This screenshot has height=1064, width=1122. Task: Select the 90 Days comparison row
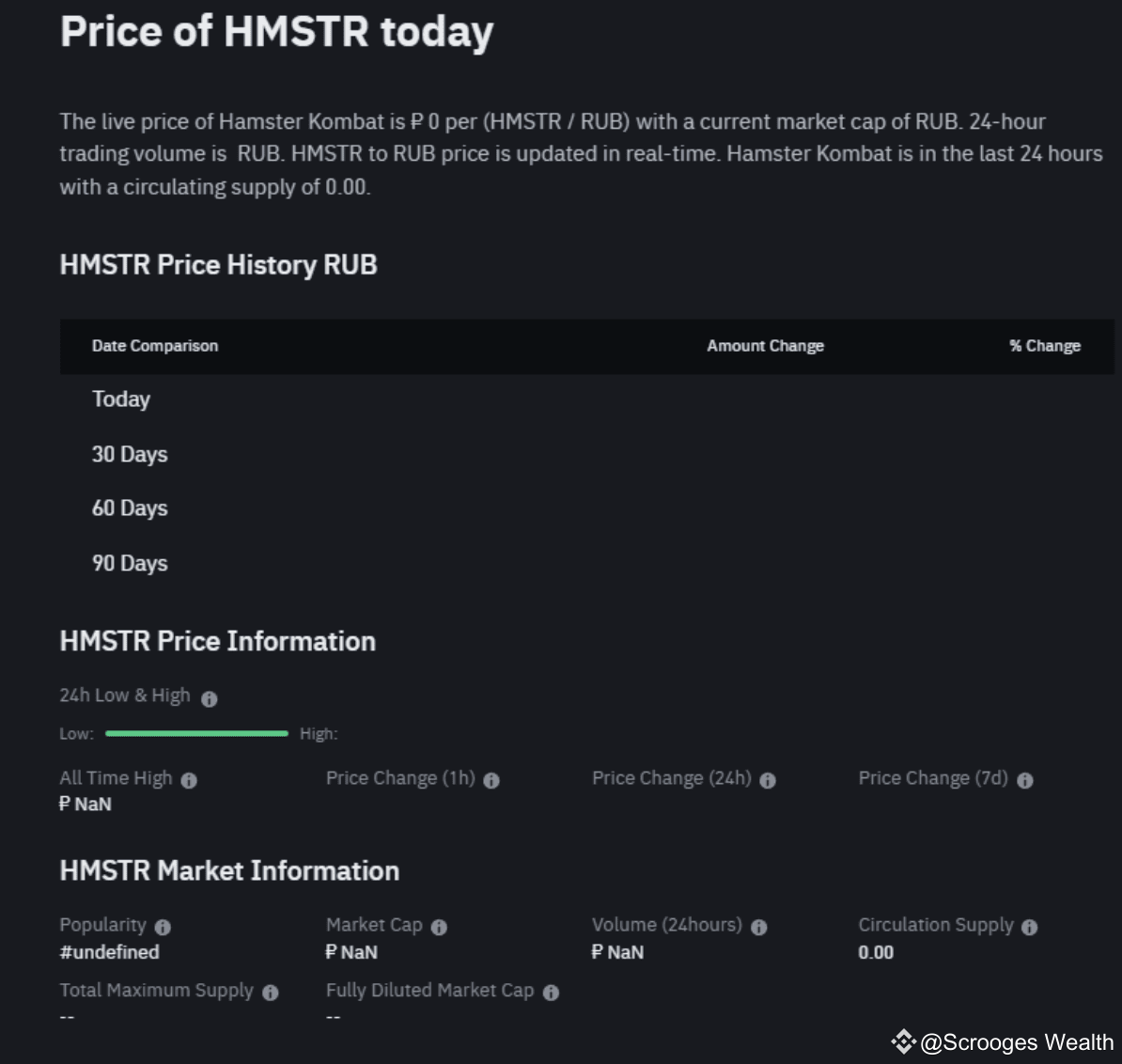click(130, 564)
